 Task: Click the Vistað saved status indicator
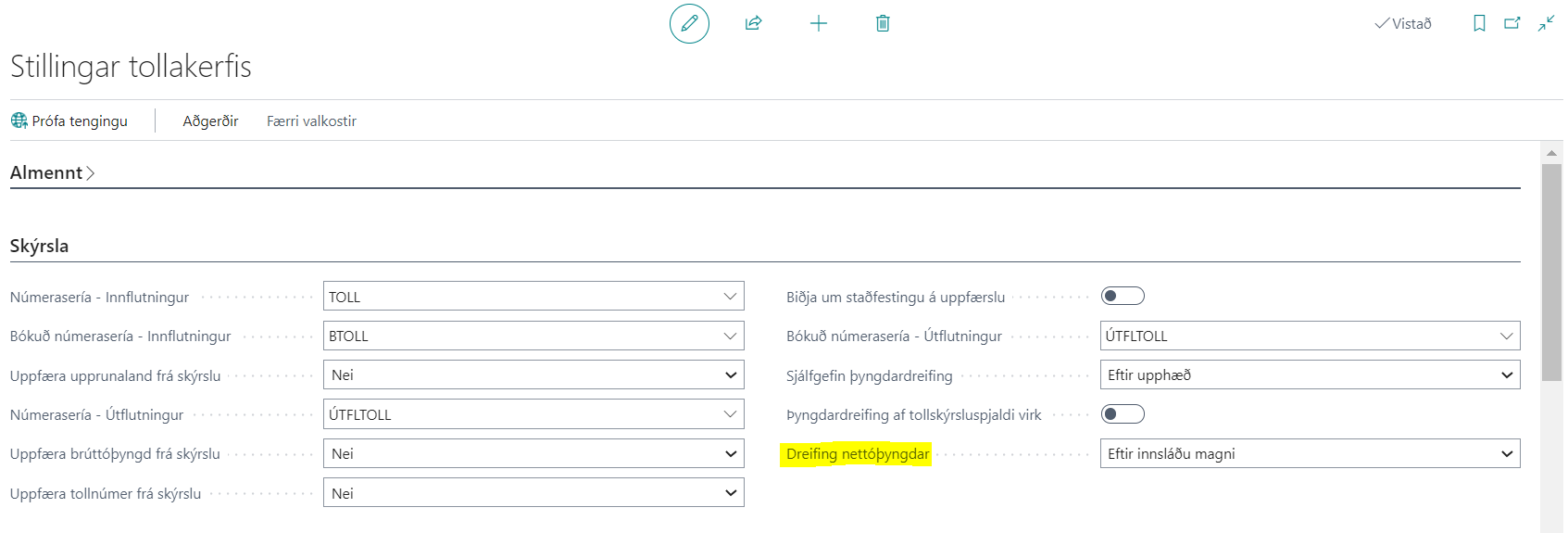tap(1403, 24)
